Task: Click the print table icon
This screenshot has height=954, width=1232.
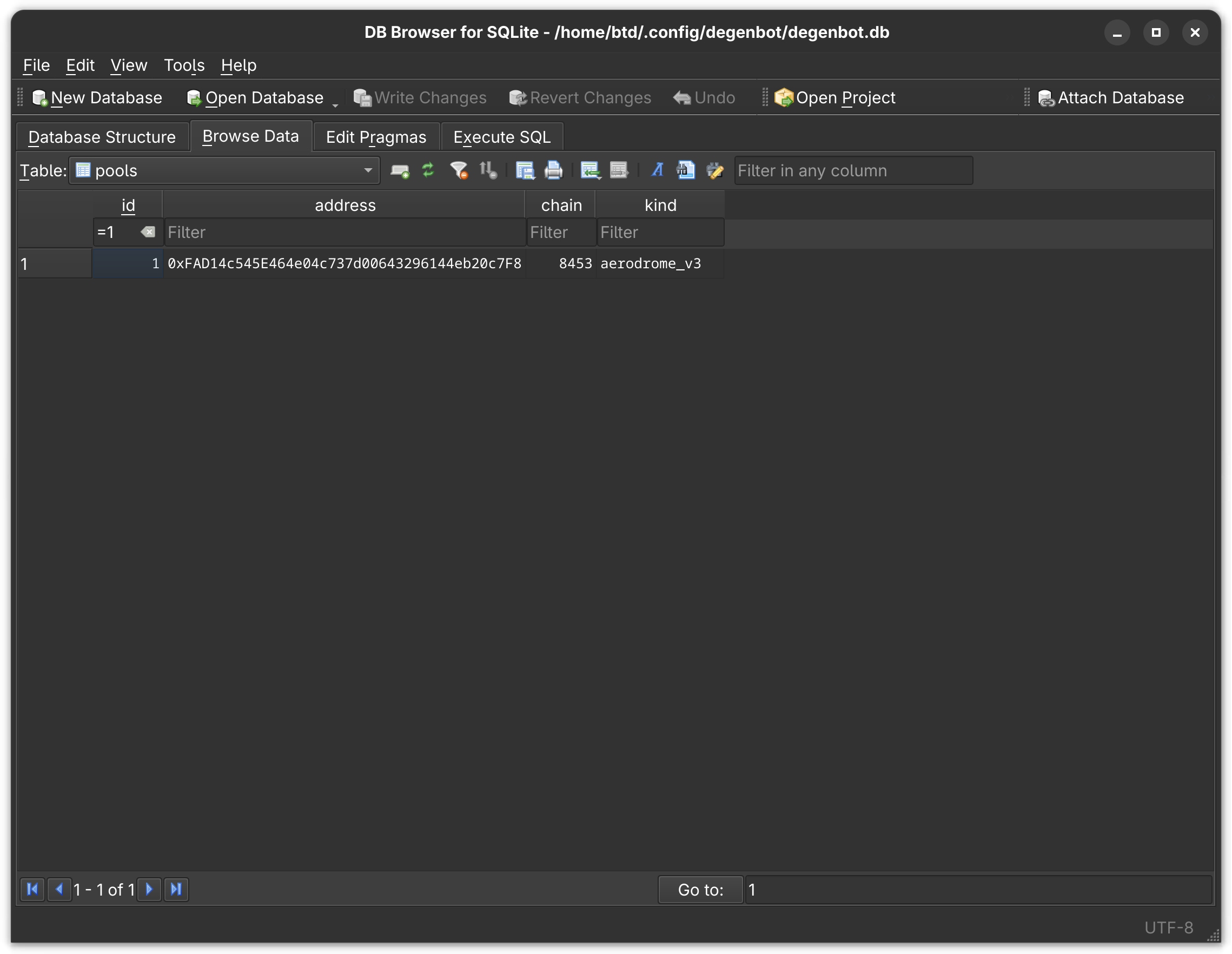Action: (x=553, y=170)
